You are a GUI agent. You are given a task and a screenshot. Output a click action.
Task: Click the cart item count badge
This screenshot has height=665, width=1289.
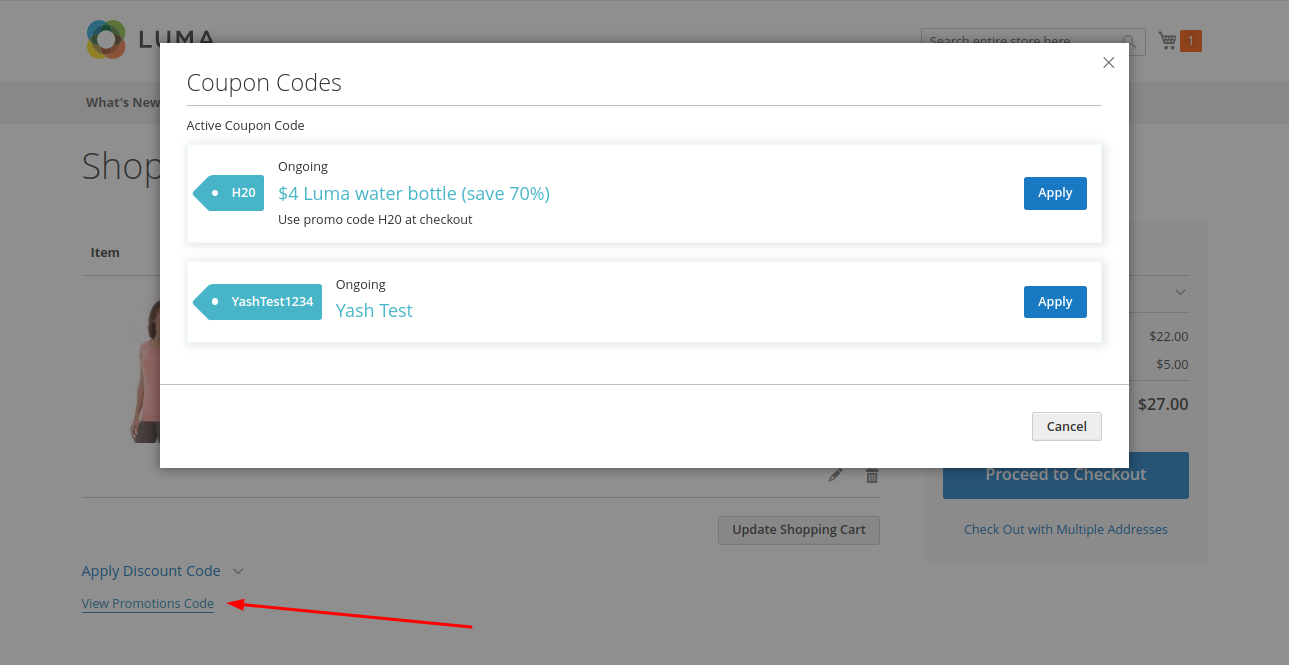tap(1190, 41)
